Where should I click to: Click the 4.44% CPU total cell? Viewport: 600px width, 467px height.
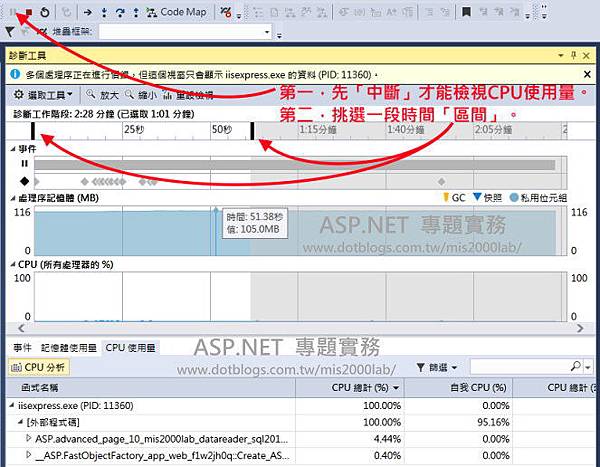387,439
